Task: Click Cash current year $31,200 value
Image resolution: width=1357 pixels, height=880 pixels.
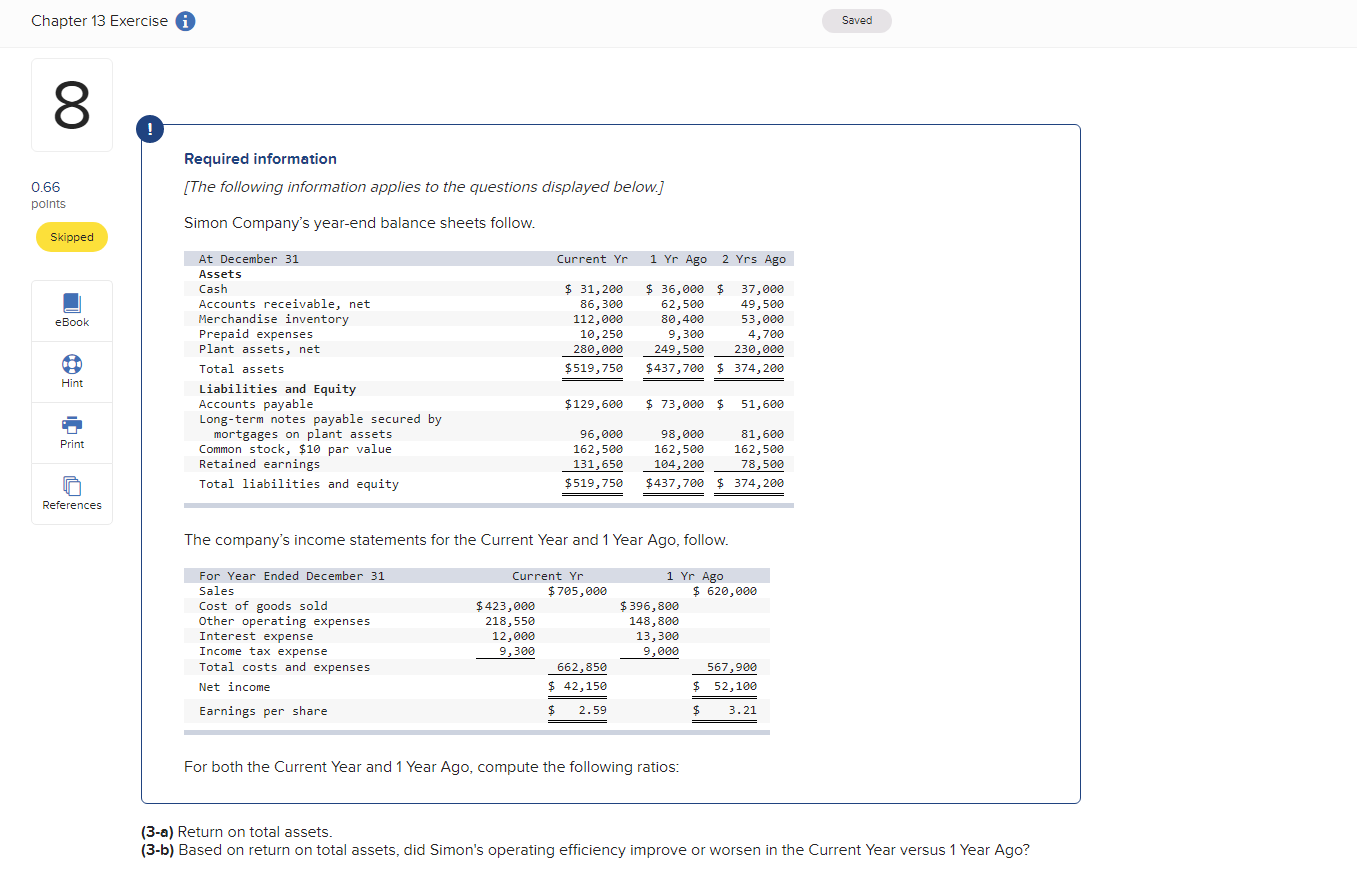Action: [594, 289]
